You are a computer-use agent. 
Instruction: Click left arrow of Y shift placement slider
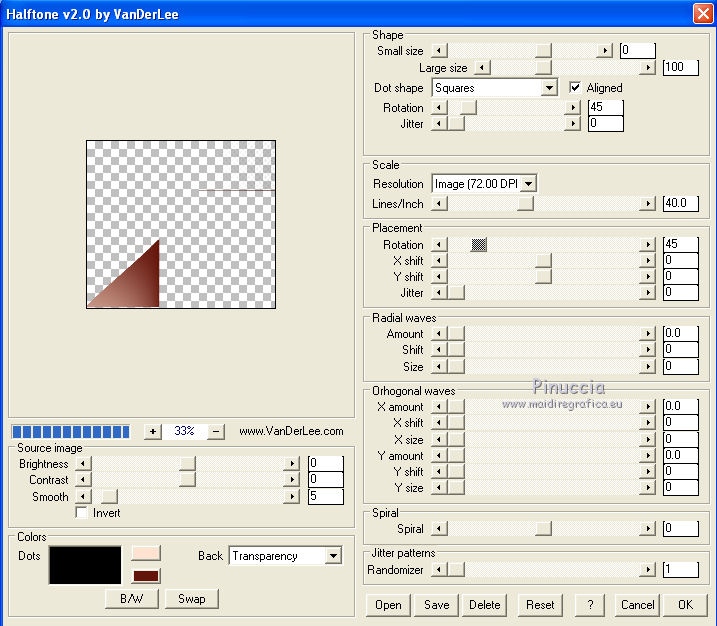tap(439, 277)
